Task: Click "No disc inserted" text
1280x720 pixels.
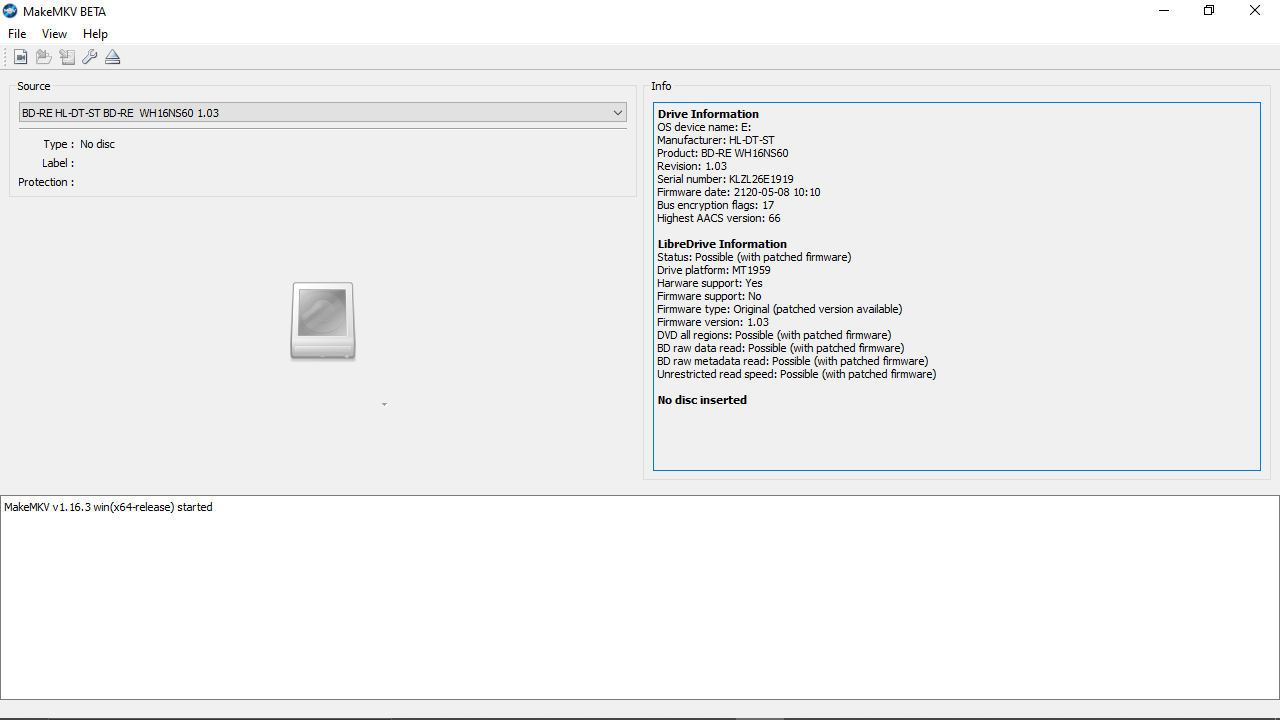Action: point(702,400)
